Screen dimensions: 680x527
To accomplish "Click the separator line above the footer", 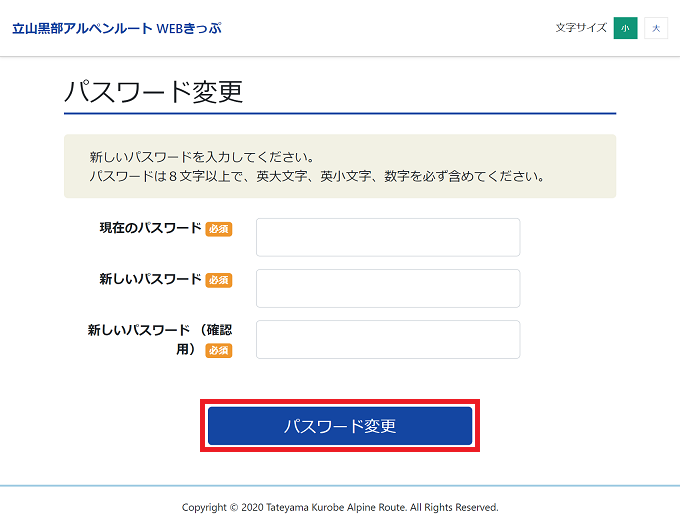I will coord(340,486).
